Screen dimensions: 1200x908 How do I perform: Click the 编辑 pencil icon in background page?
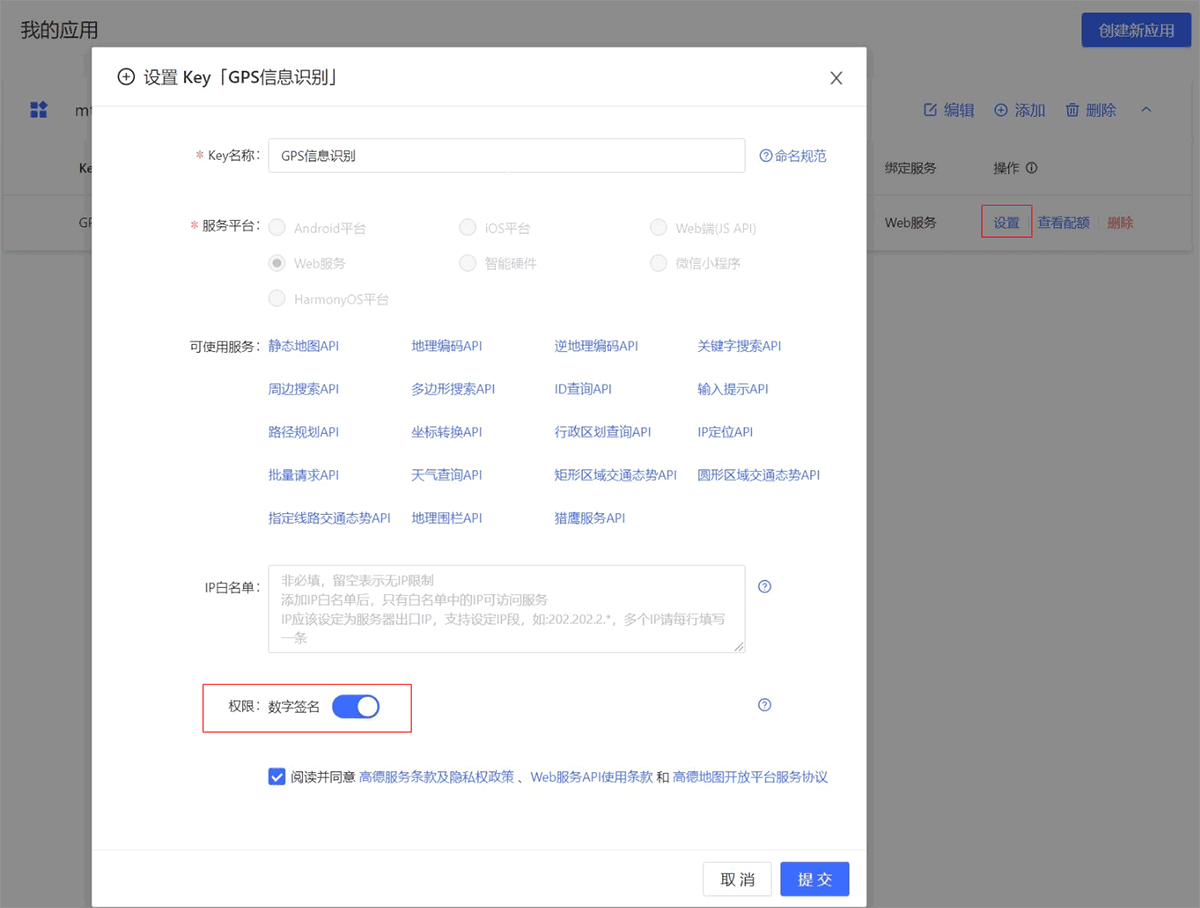pos(930,110)
